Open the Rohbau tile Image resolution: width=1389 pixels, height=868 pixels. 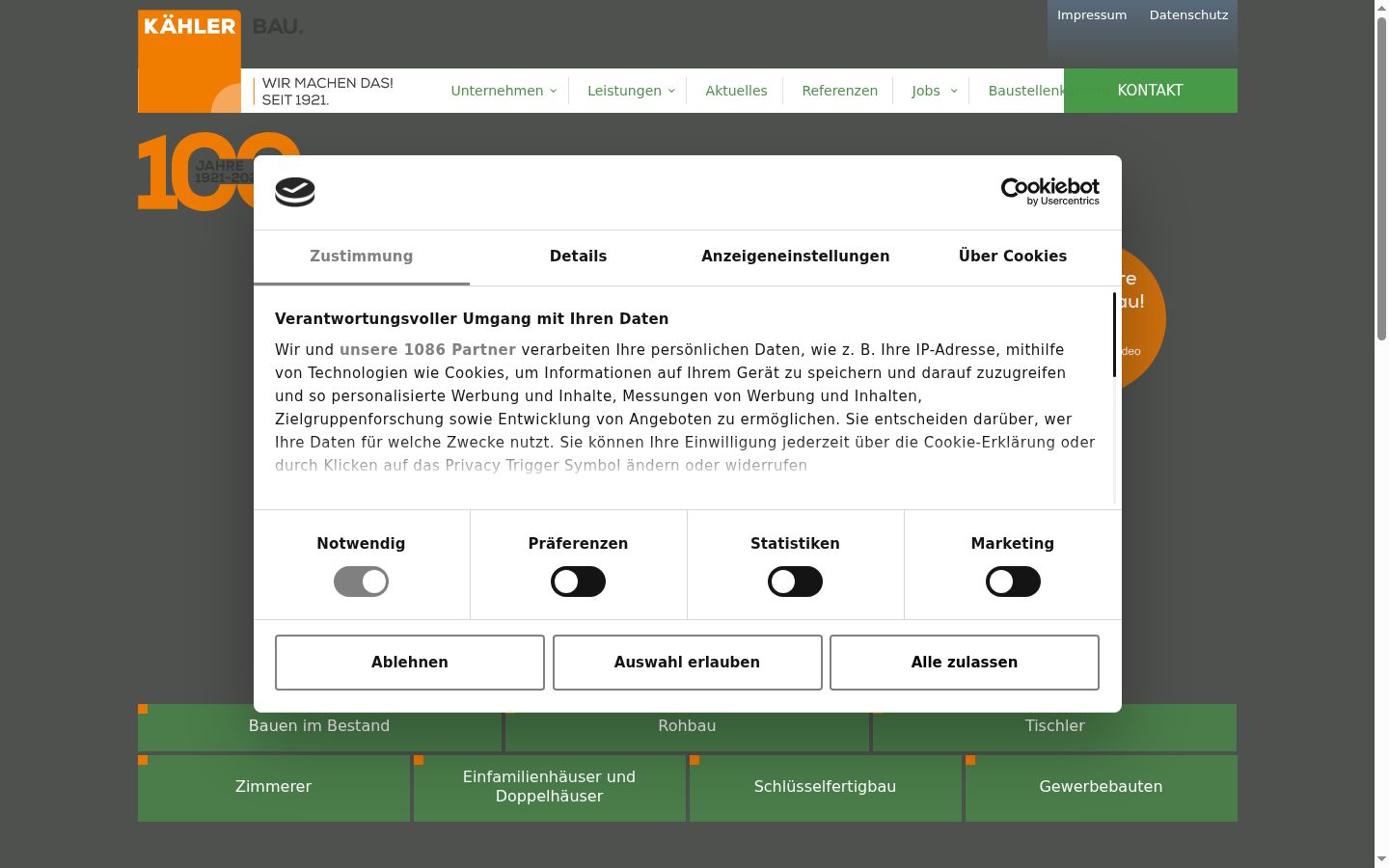[x=687, y=727]
